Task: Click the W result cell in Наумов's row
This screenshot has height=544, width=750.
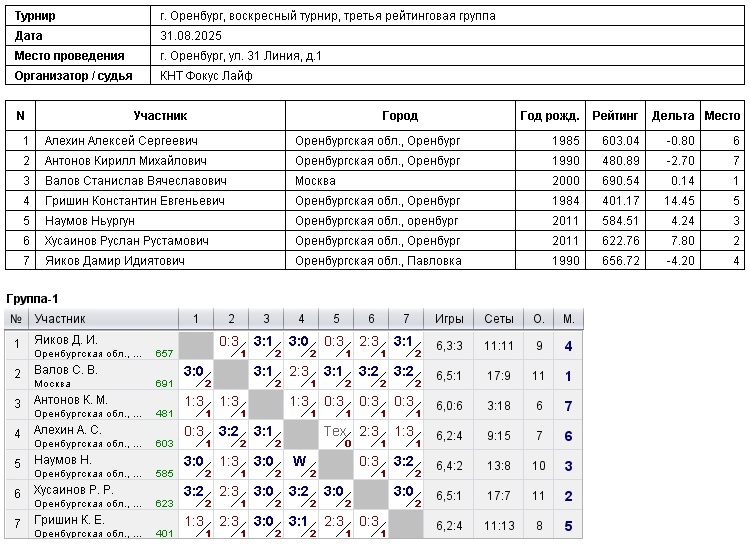Action: tap(301, 465)
